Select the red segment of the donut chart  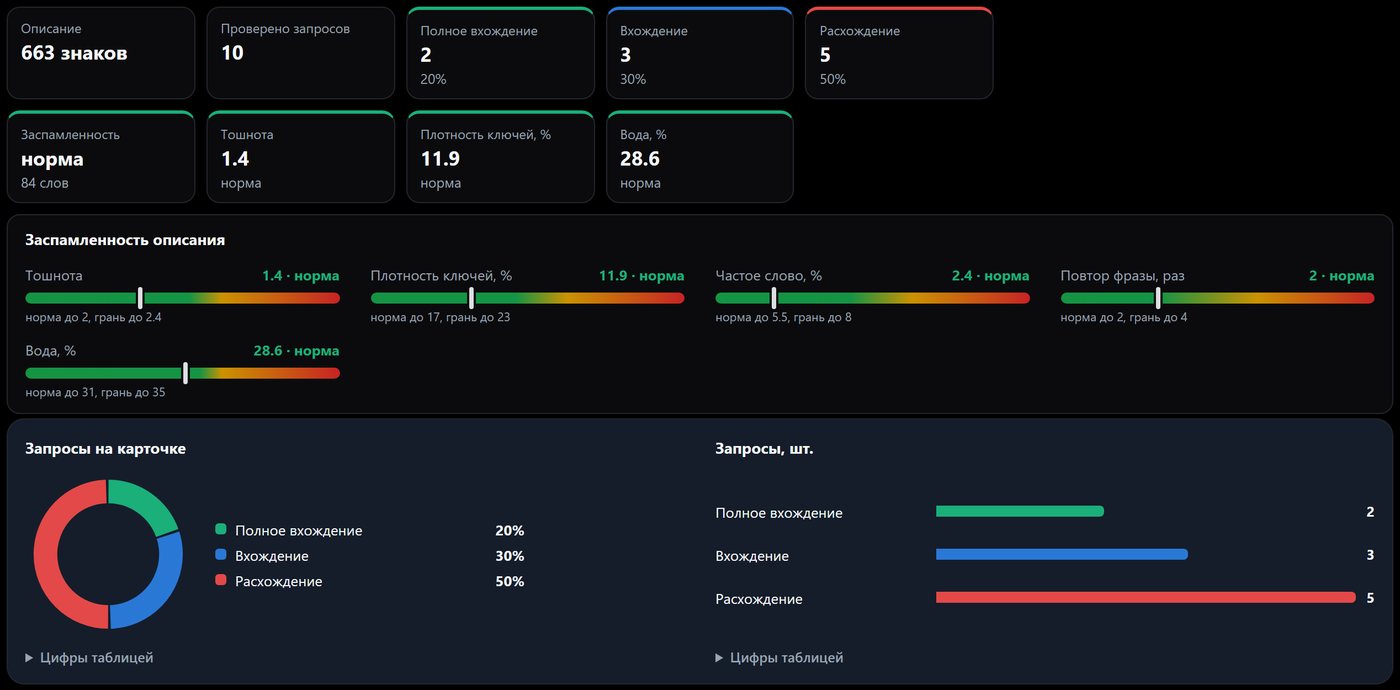(x=47, y=554)
